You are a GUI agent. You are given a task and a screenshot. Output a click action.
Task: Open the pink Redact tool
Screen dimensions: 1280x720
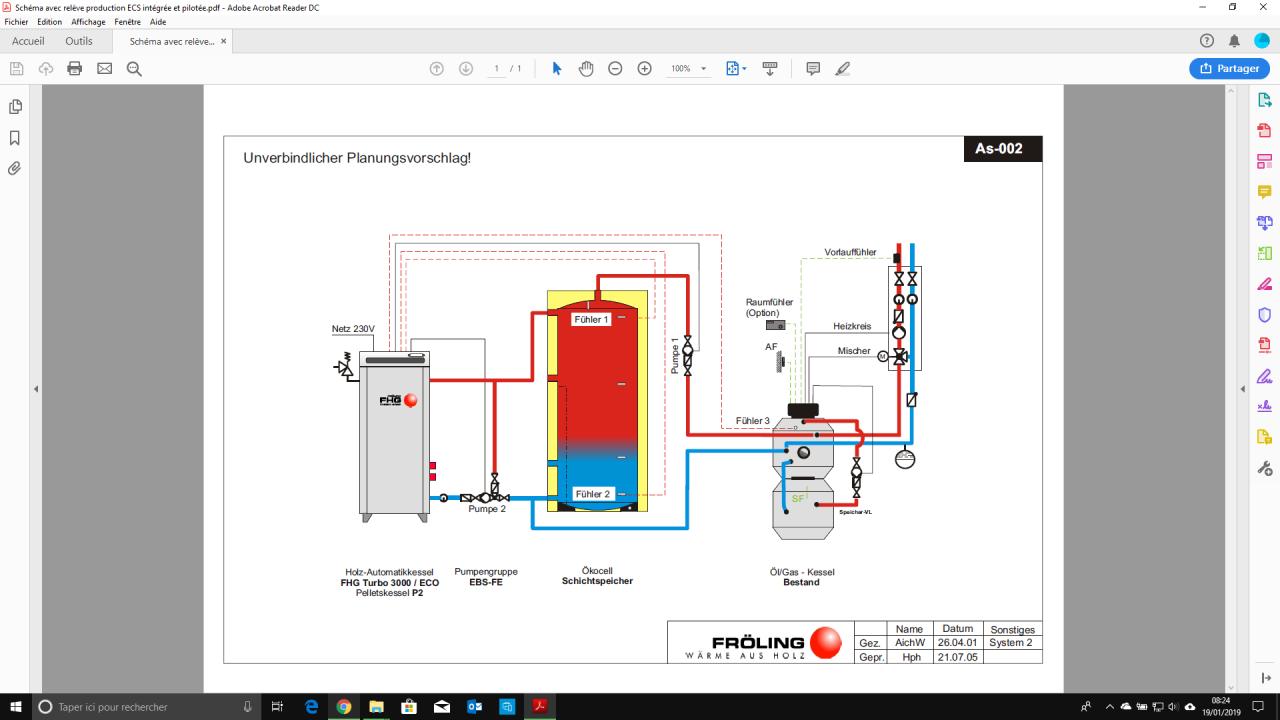point(1264,284)
